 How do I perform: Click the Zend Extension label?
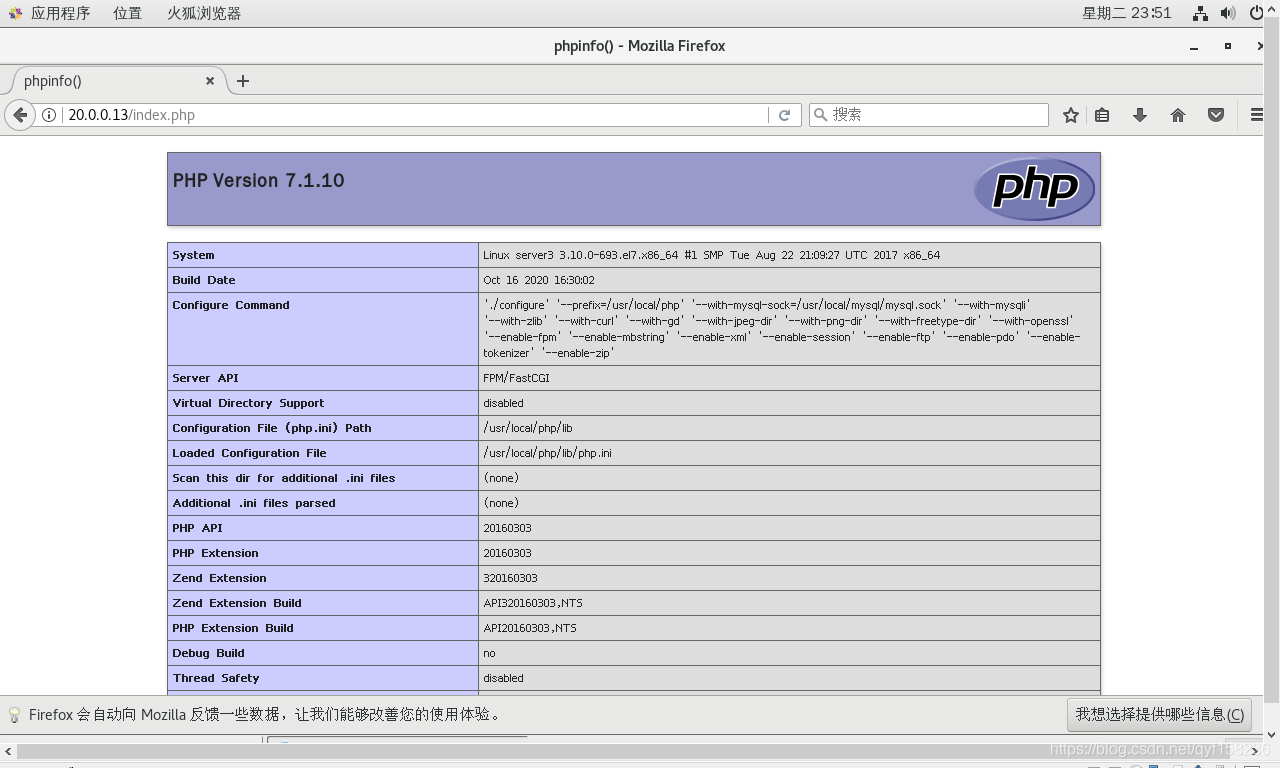[x=219, y=578]
